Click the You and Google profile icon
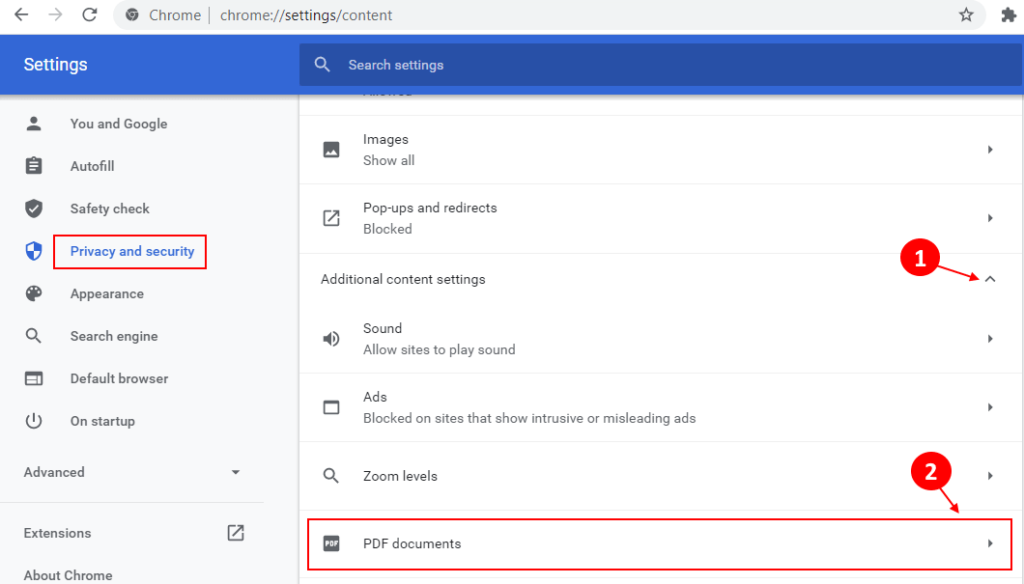Image resolution: width=1024 pixels, height=584 pixels. point(34,123)
